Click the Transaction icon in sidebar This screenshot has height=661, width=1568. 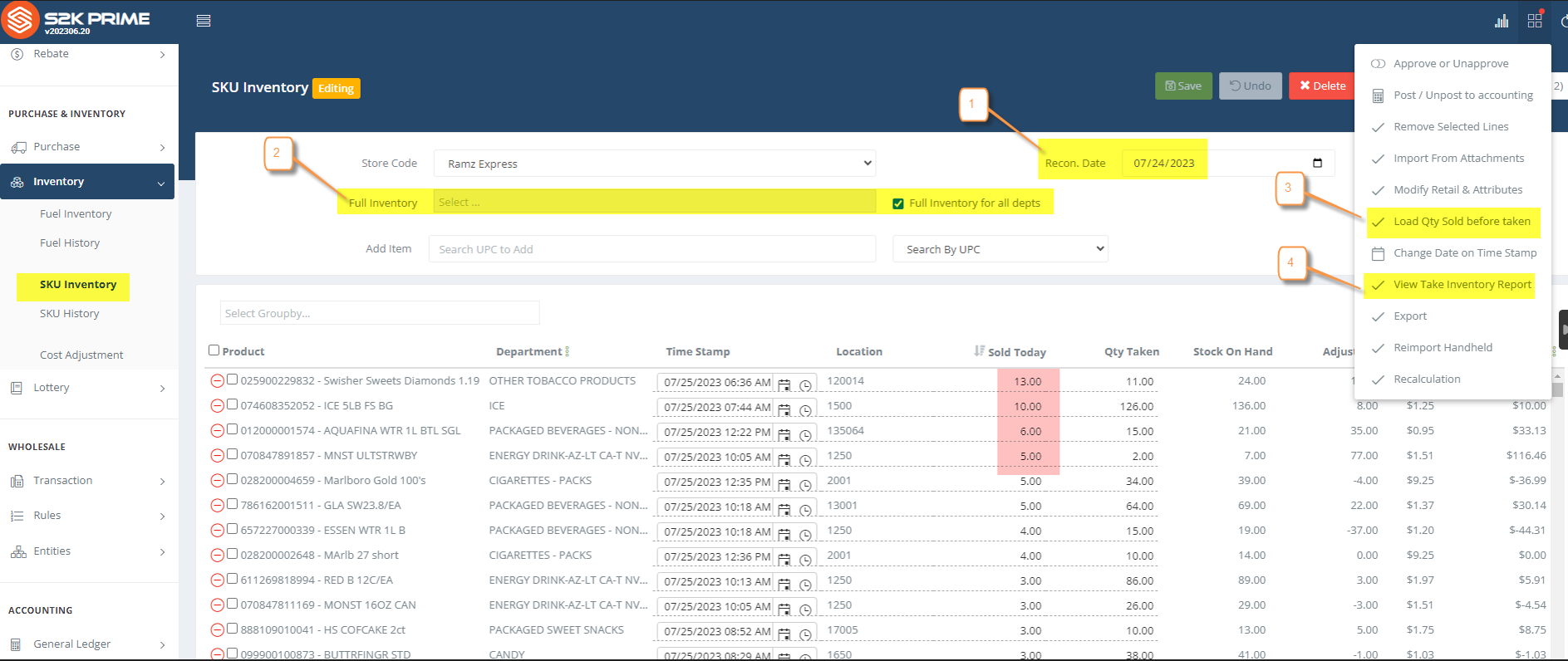click(17, 481)
